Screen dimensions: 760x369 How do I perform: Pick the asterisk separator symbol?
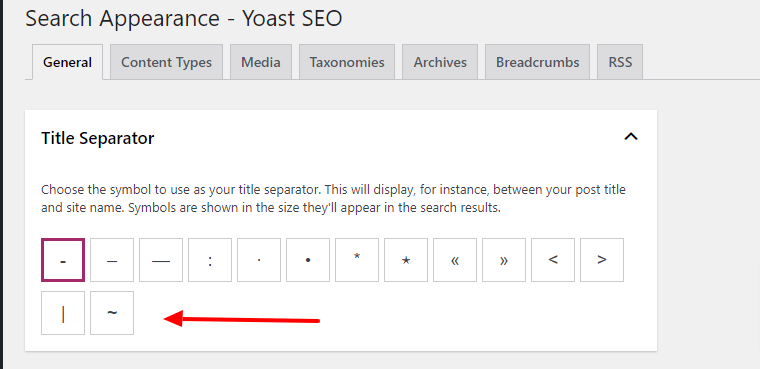(x=357, y=260)
